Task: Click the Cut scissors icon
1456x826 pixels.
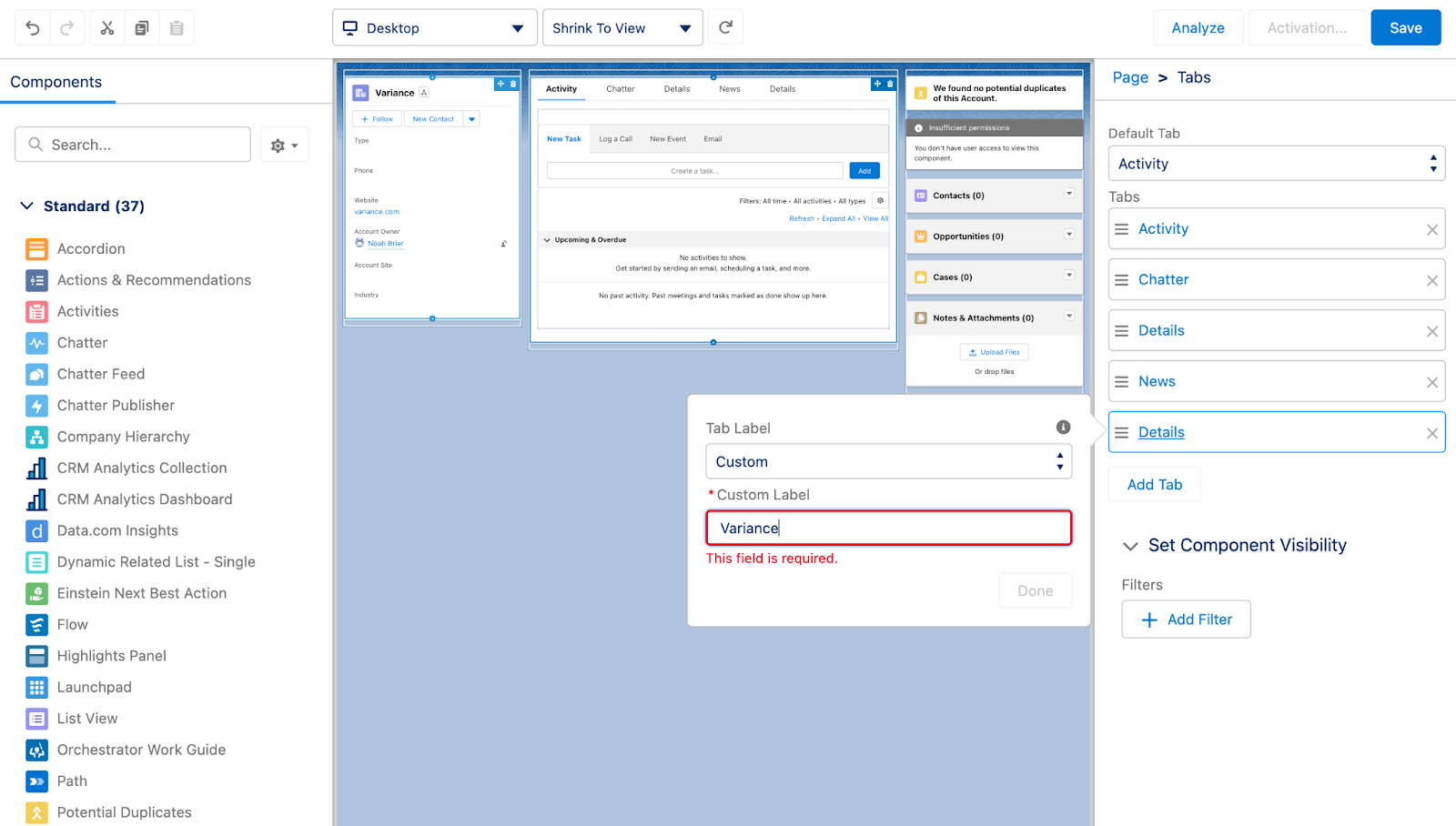Action: coord(107,28)
